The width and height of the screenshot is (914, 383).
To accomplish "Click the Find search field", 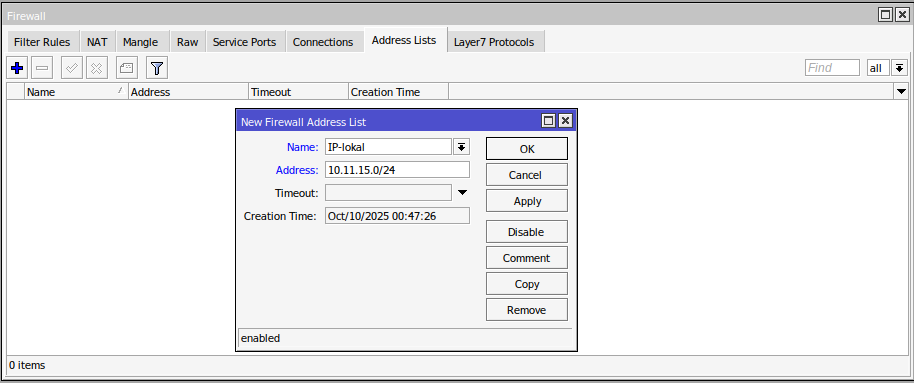I will (x=832, y=68).
